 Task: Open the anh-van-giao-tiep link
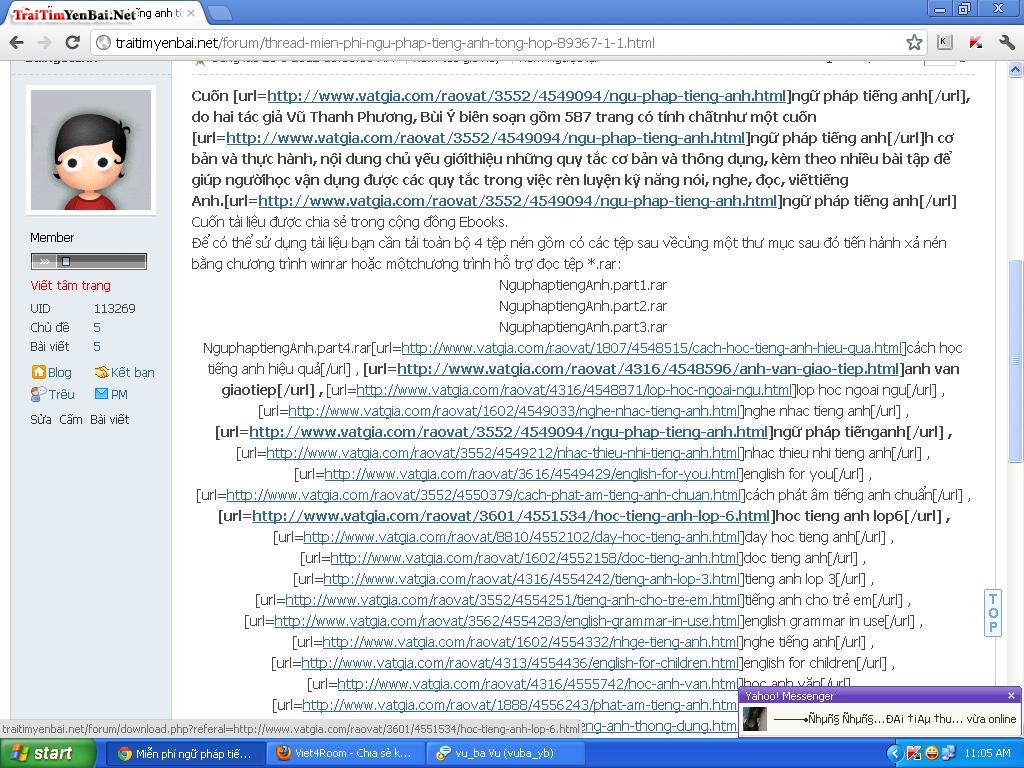(x=648, y=369)
